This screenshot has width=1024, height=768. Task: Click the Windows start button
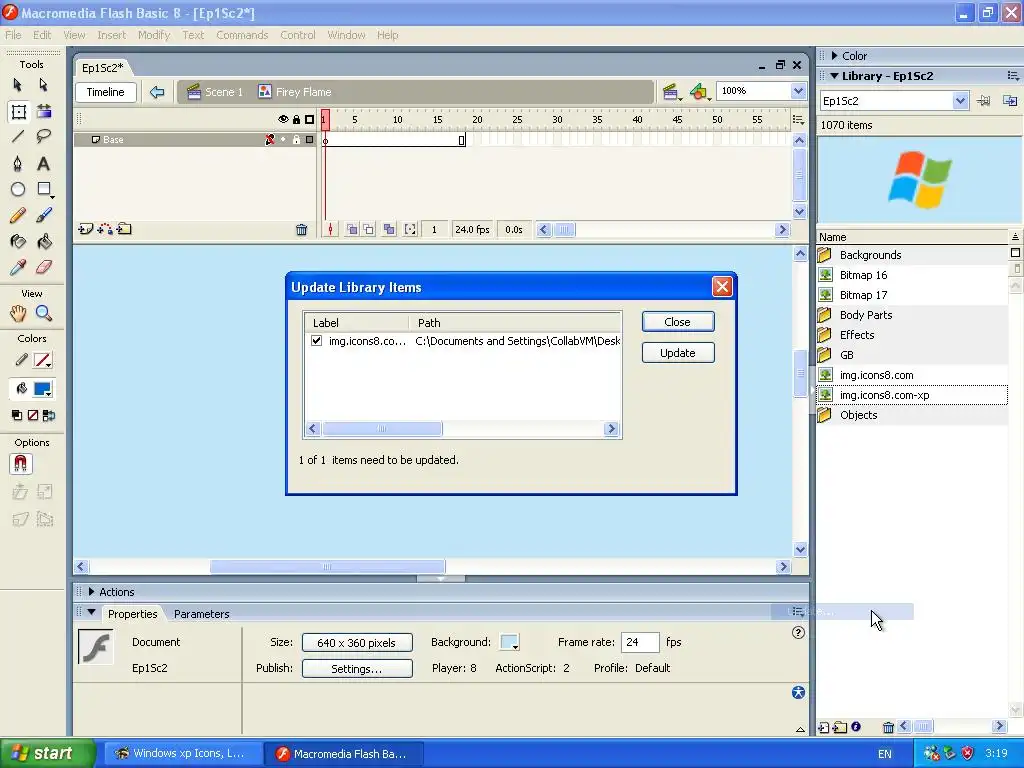[47, 754]
